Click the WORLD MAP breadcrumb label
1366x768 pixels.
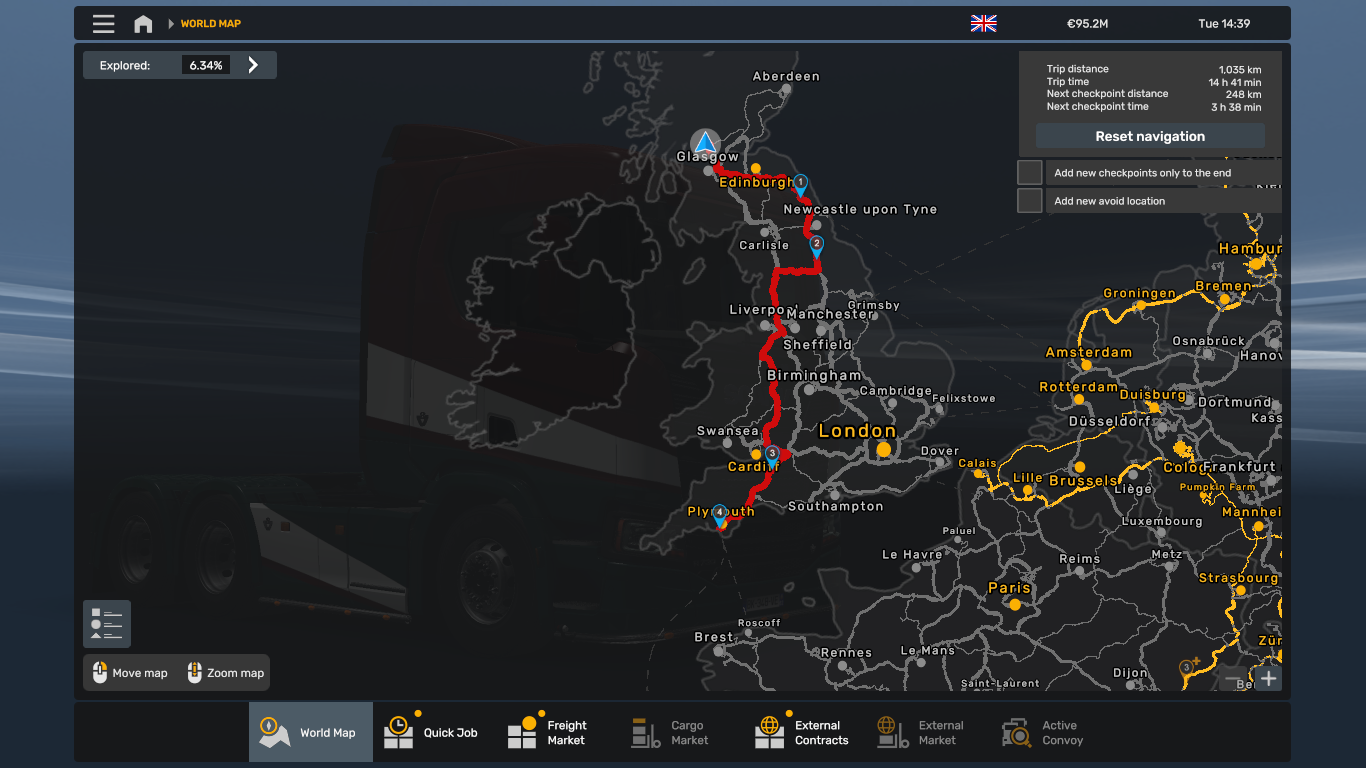pyautogui.click(x=210, y=24)
